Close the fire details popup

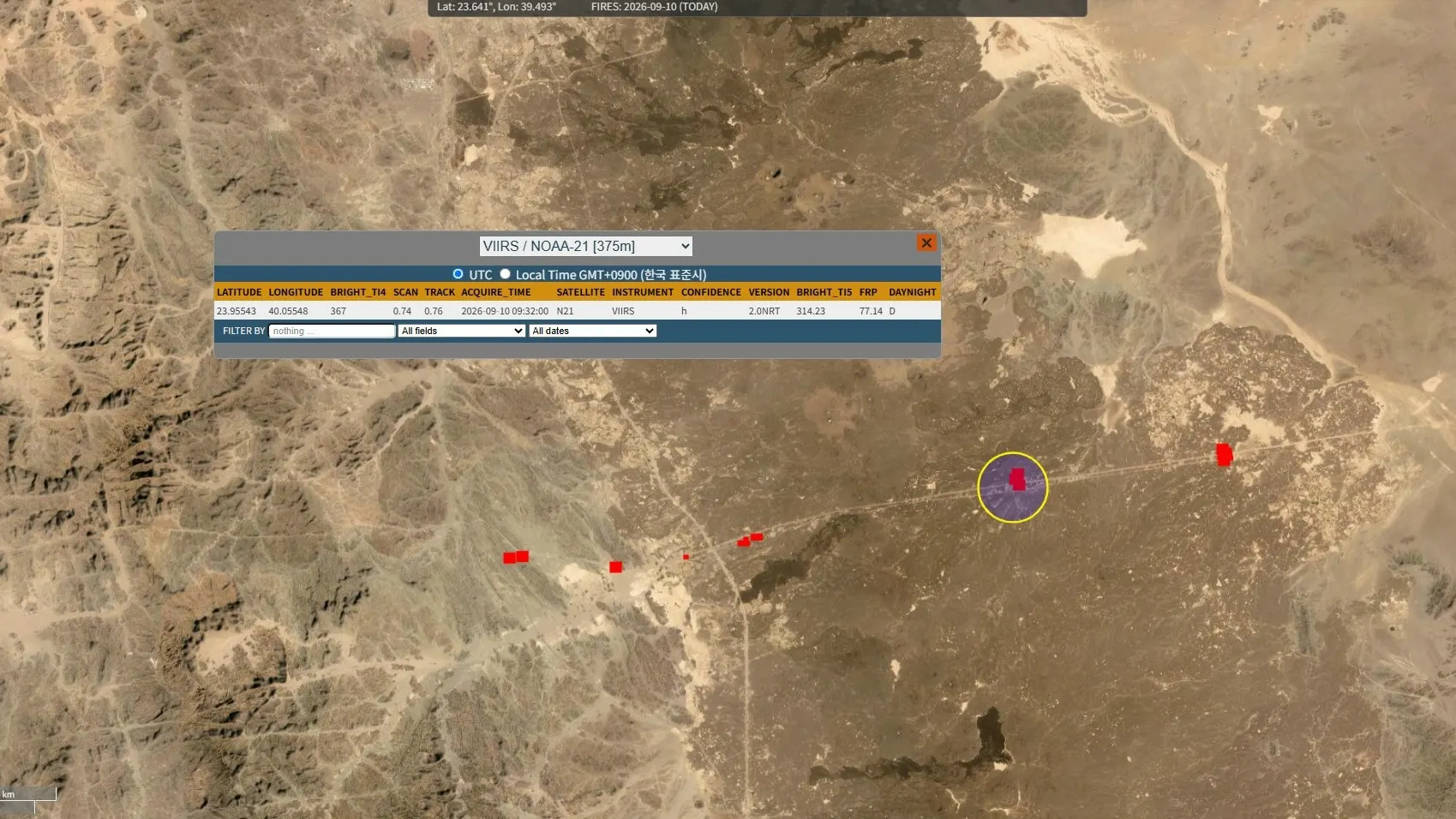coord(926,243)
